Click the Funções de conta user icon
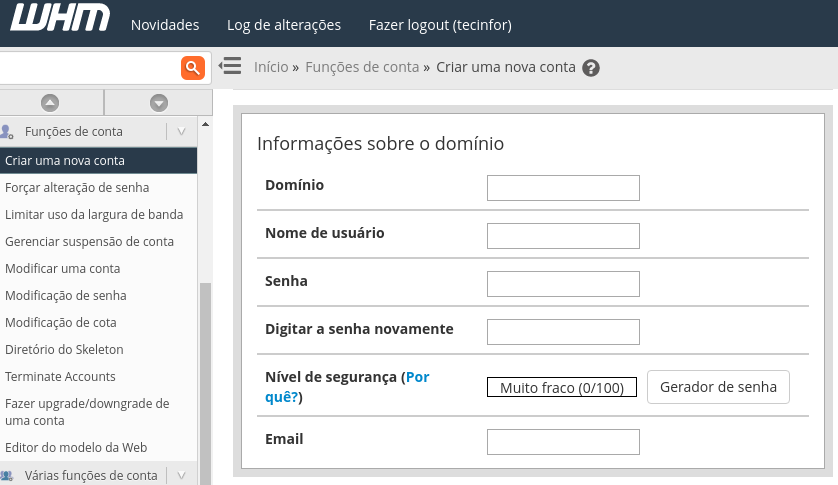The image size is (838, 485). pyautogui.click(x=7, y=132)
